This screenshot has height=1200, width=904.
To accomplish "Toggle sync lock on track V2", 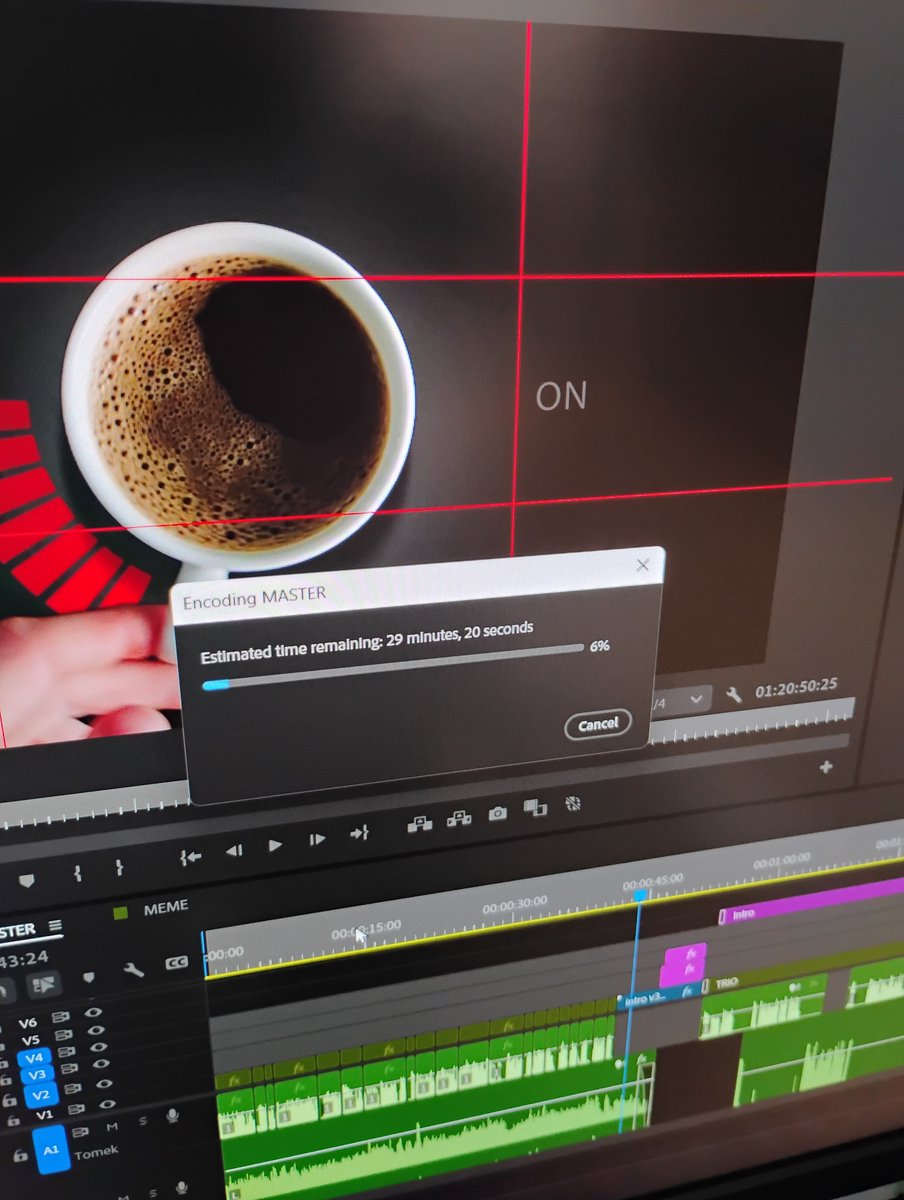I will pos(73,1088).
